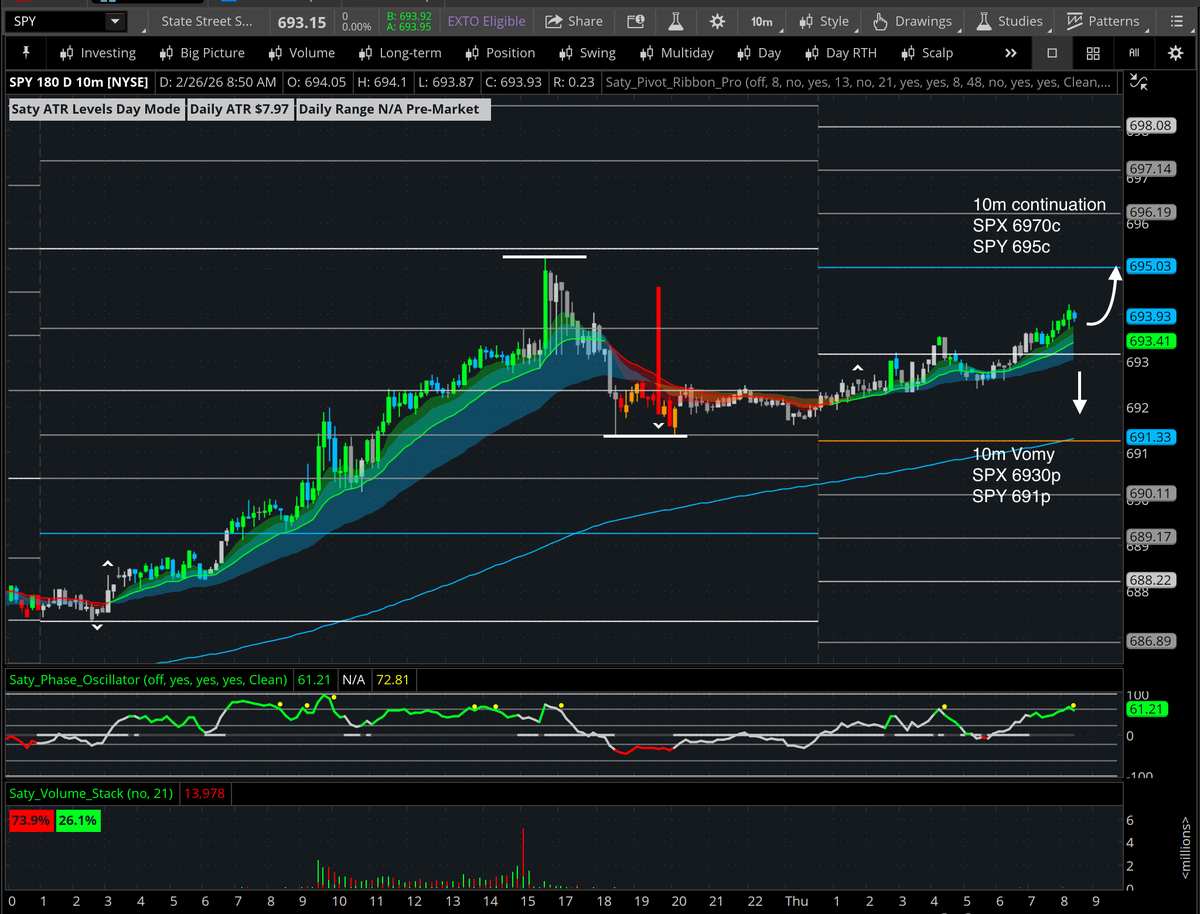Click the 688.22 price level bubble
Screen dimensions: 1200x914
pyautogui.click(x=1149, y=580)
